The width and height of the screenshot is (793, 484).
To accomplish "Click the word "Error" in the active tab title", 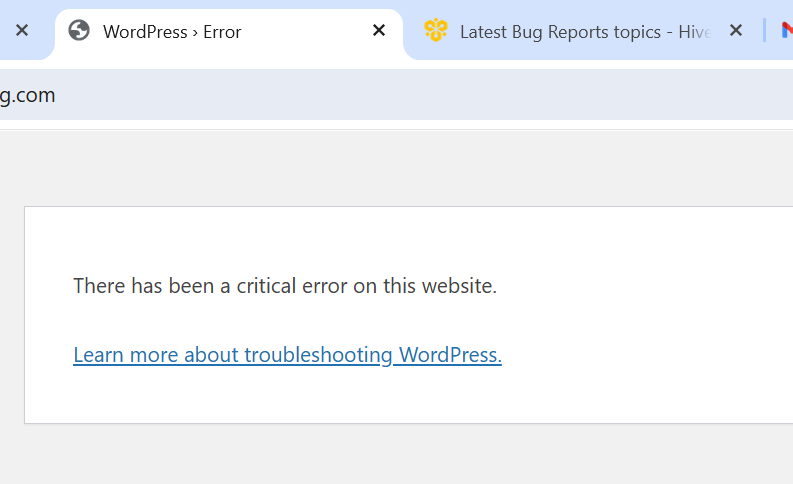I will coord(222,32).
